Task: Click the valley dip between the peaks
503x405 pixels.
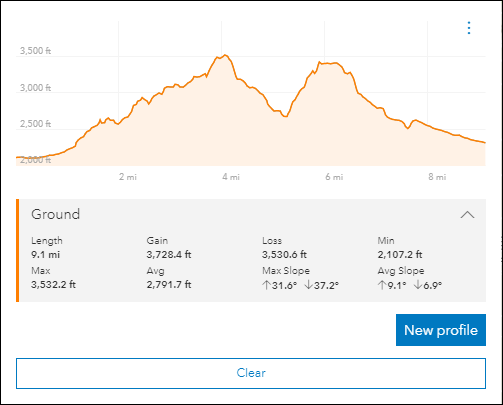Action: point(285,116)
